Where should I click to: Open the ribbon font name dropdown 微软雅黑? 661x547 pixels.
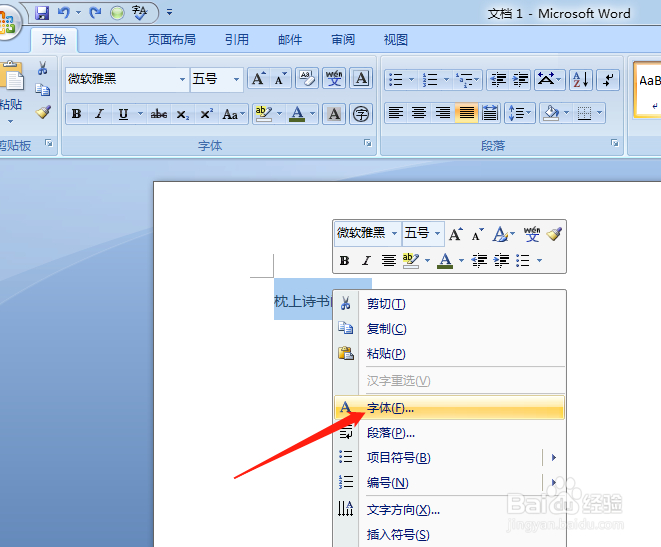pyautogui.click(x=182, y=79)
